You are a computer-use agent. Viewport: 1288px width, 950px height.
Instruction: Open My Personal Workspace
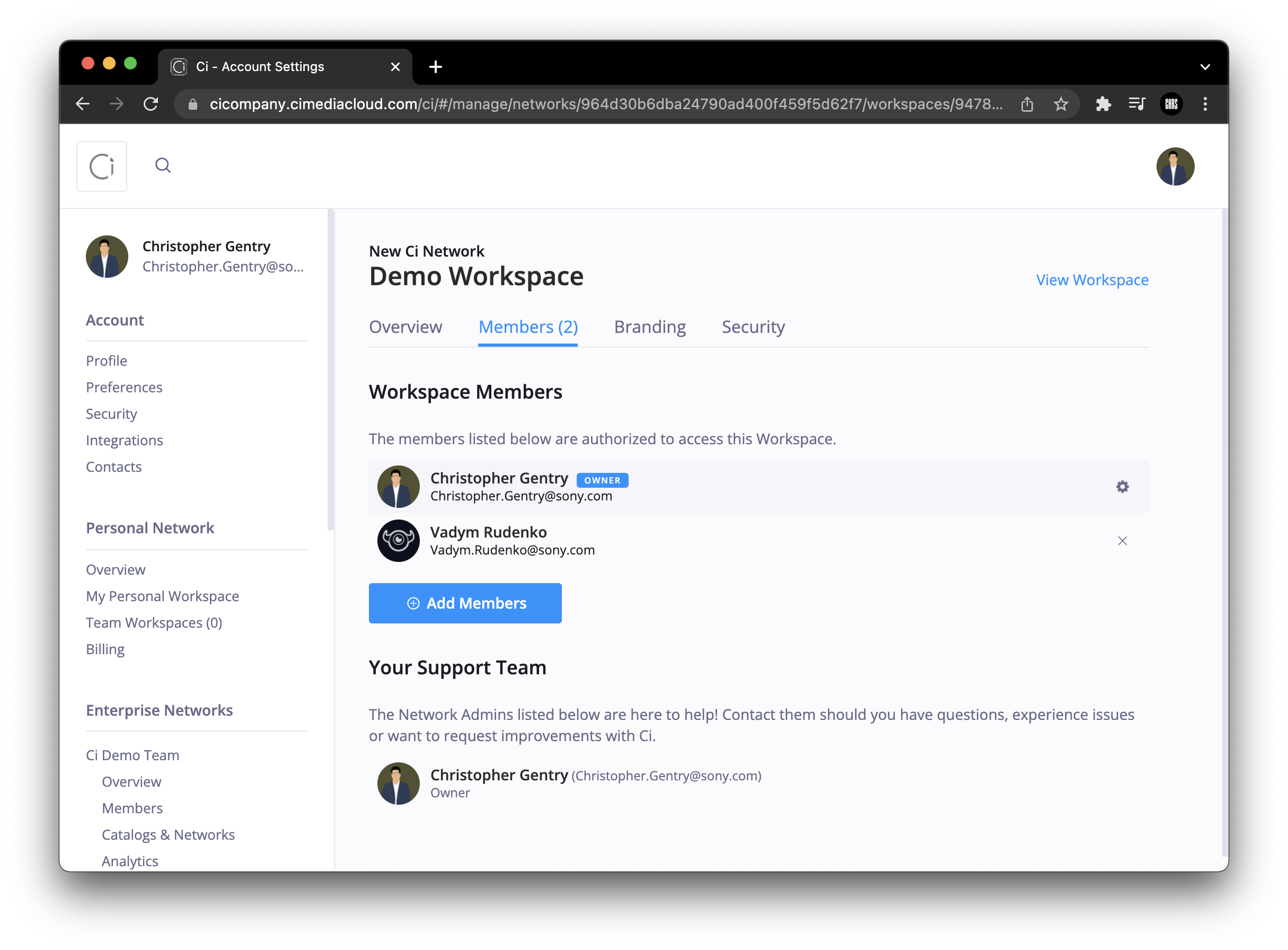pyautogui.click(x=162, y=596)
